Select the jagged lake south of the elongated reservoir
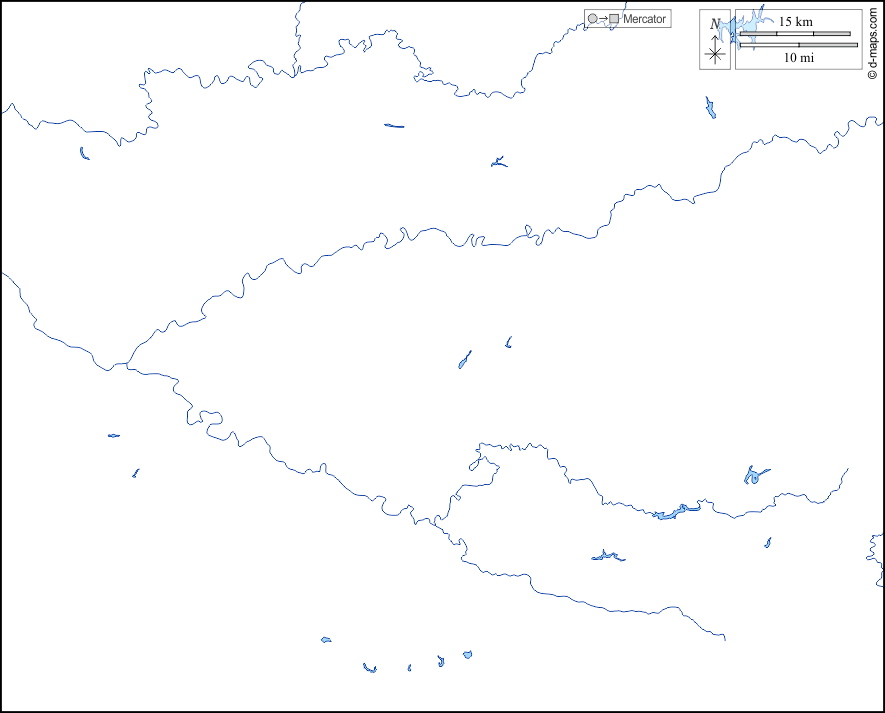Screen dimensions: 885x713 607,556
